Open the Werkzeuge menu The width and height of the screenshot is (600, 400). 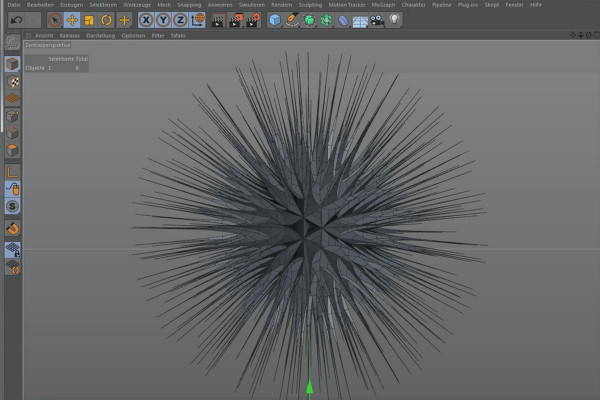pos(137,5)
